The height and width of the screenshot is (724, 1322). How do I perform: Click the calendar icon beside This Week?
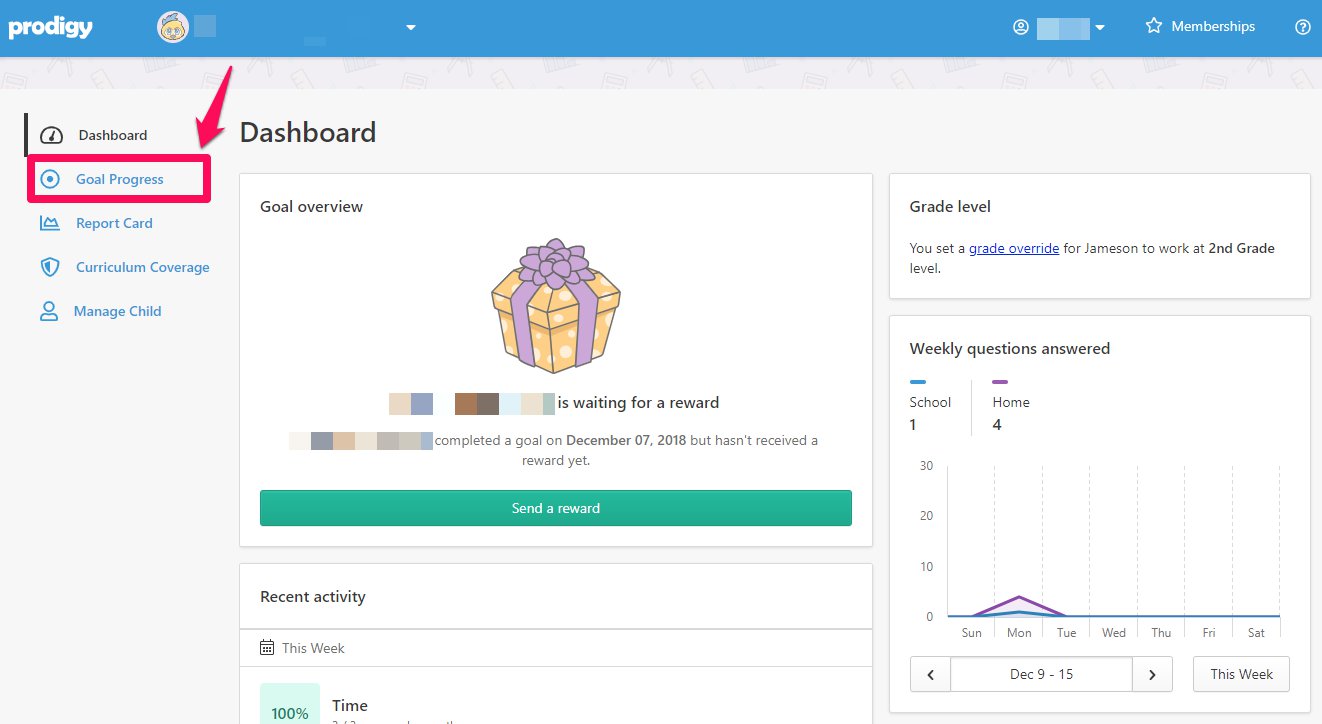click(x=267, y=648)
